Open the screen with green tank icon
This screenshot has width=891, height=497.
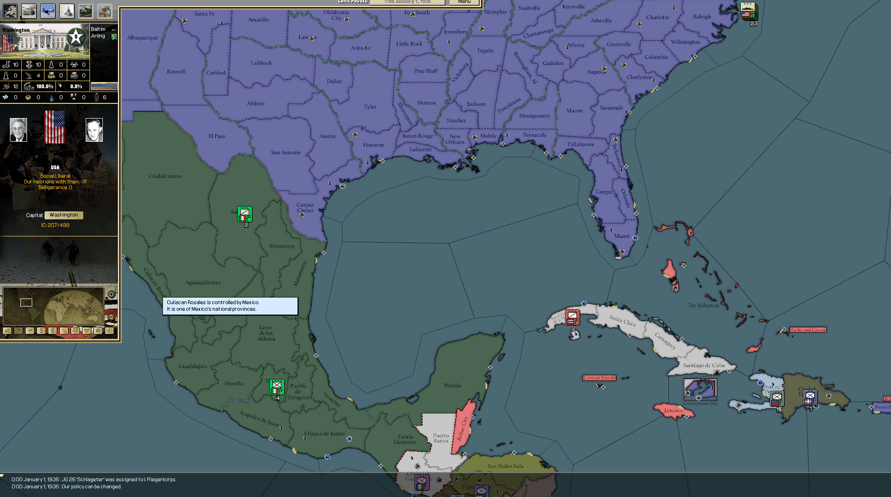86,10
